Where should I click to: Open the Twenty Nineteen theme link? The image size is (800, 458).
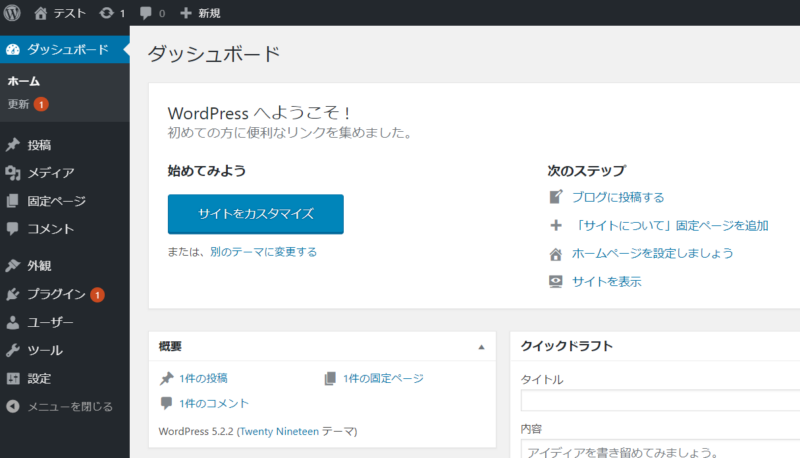click(279, 431)
